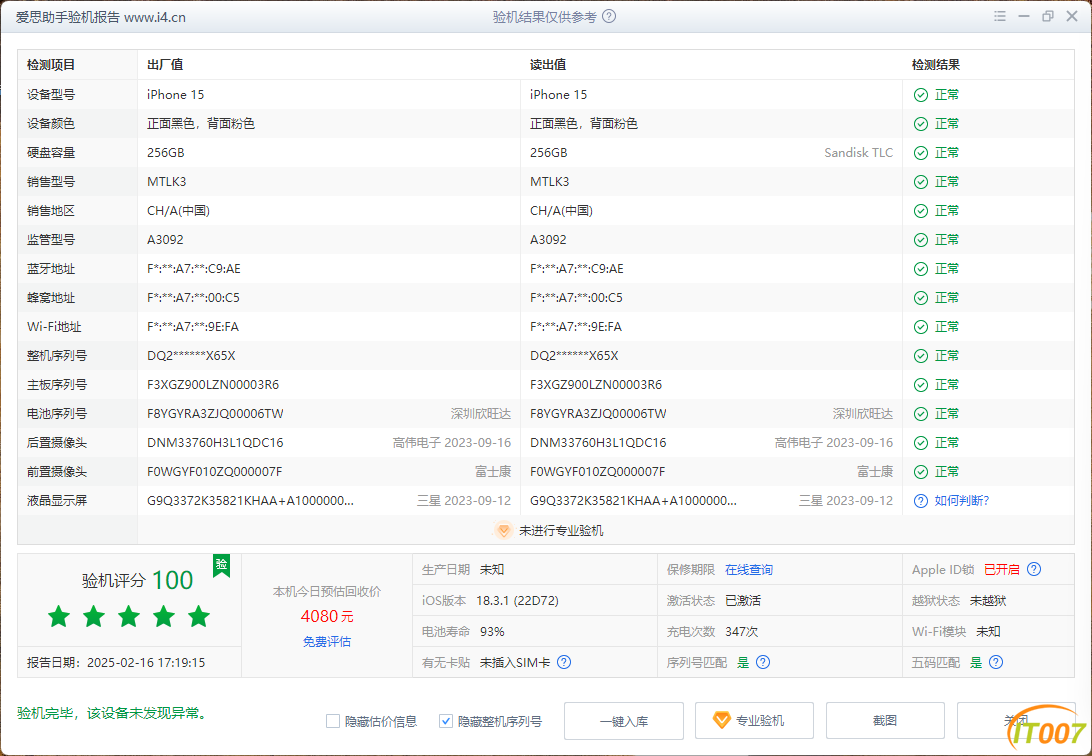Click the 正常 check icon for 销售型号
Image resolution: width=1092 pixels, height=756 pixels.
coord(921,182)
